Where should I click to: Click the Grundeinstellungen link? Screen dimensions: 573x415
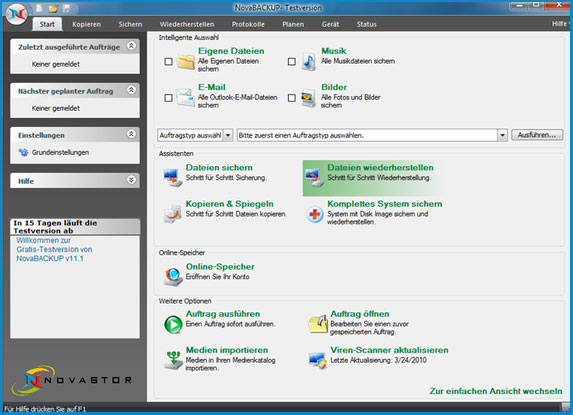tap(60, 152)
